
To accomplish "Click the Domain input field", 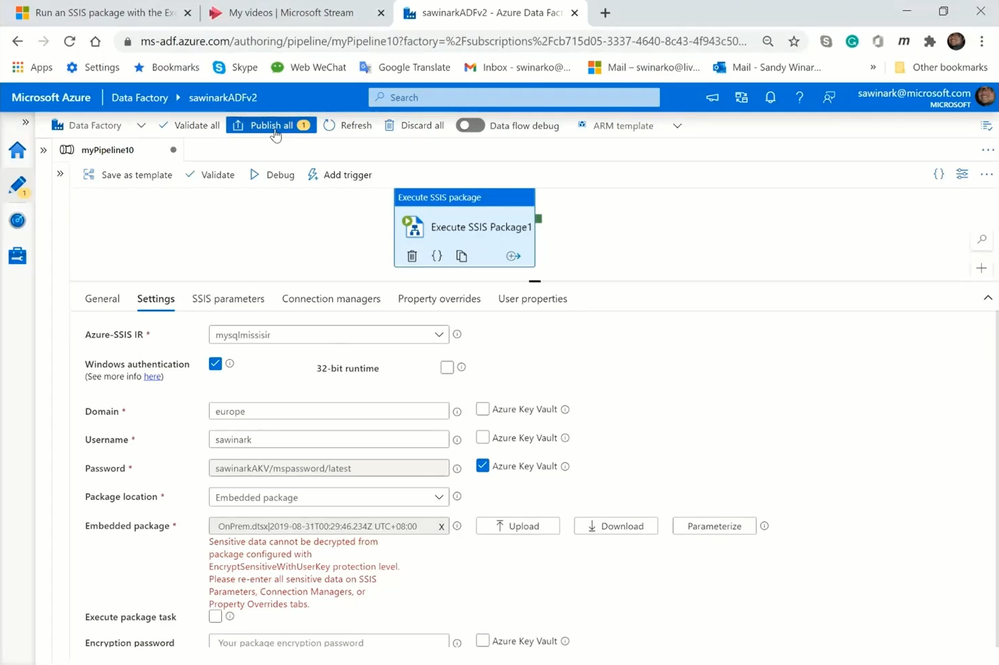I will pos(329,411).
